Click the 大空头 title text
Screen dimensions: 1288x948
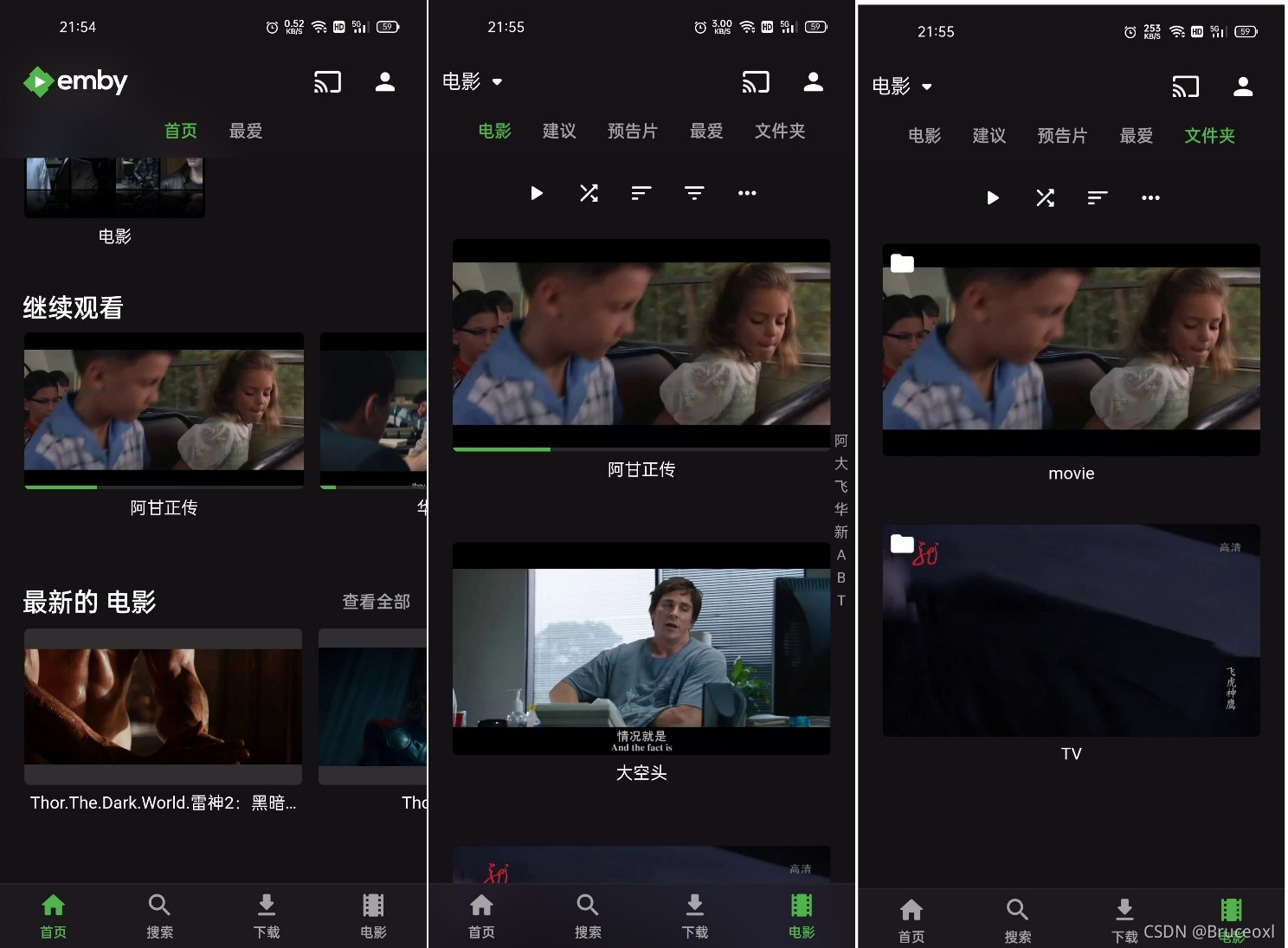[641, 773]
